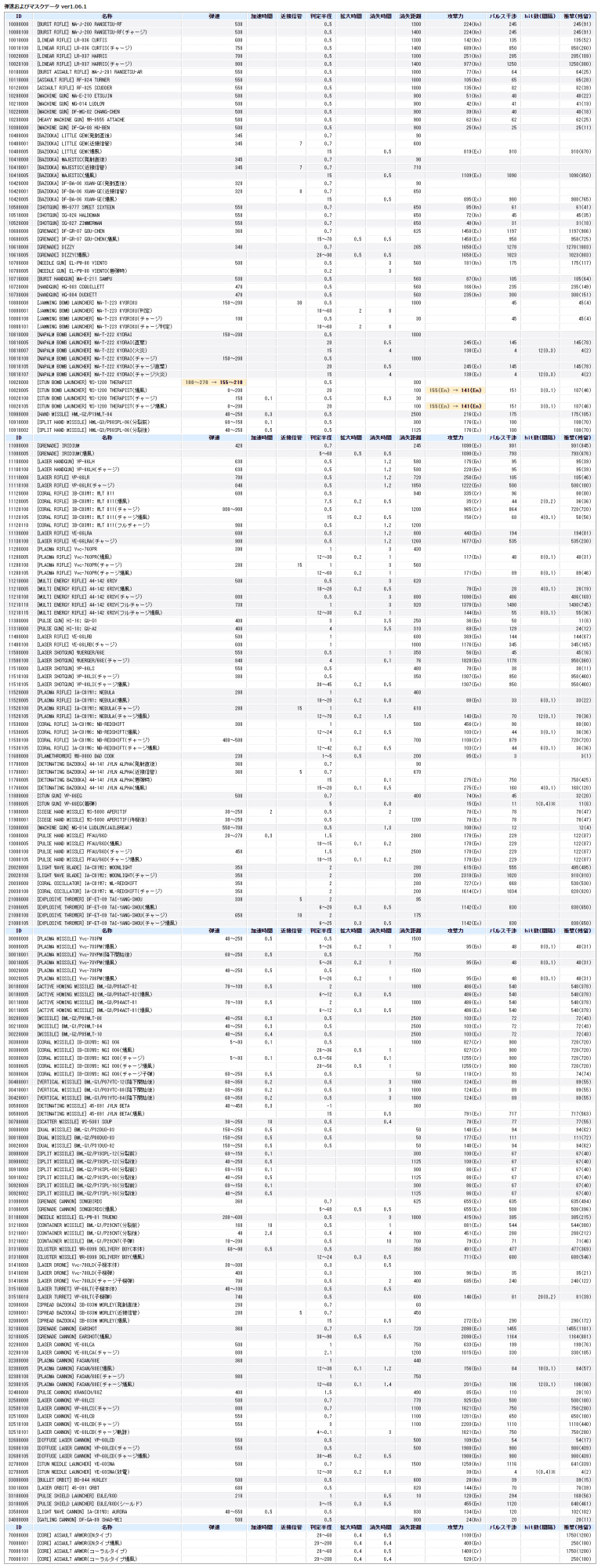Click the ID cell 11000000
Image resolution: width=605 pixels, height=1568 pixels.
[18, 445]
